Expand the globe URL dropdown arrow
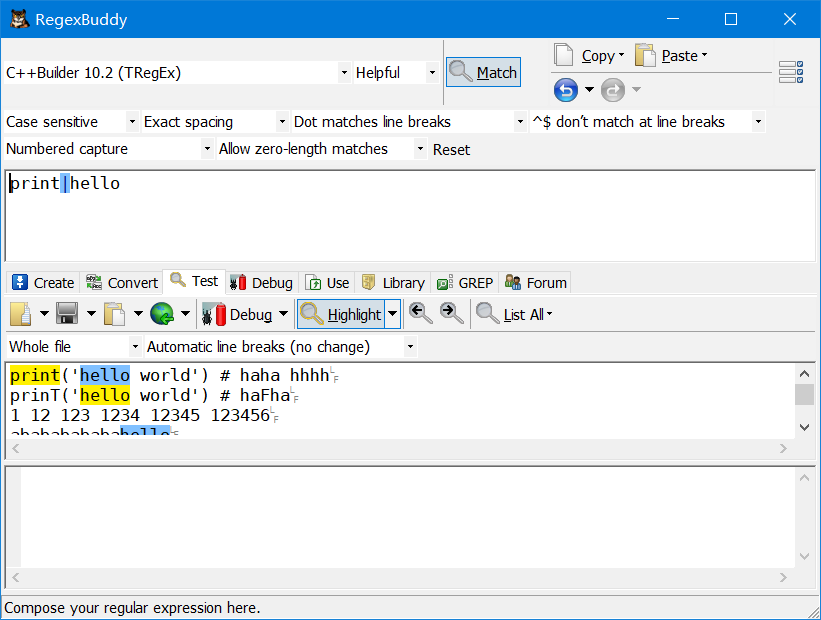 coord(185,314)
